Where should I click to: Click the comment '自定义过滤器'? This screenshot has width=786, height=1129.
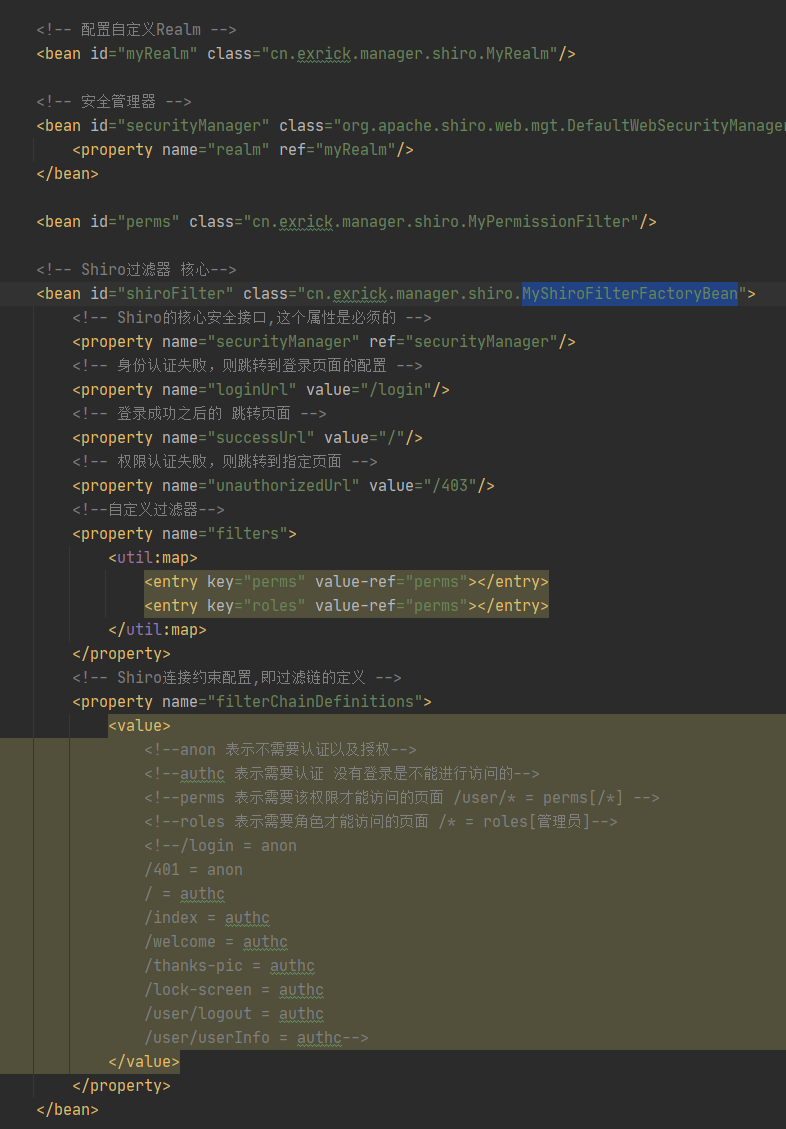pyautogui.click(x=148, y=510)
